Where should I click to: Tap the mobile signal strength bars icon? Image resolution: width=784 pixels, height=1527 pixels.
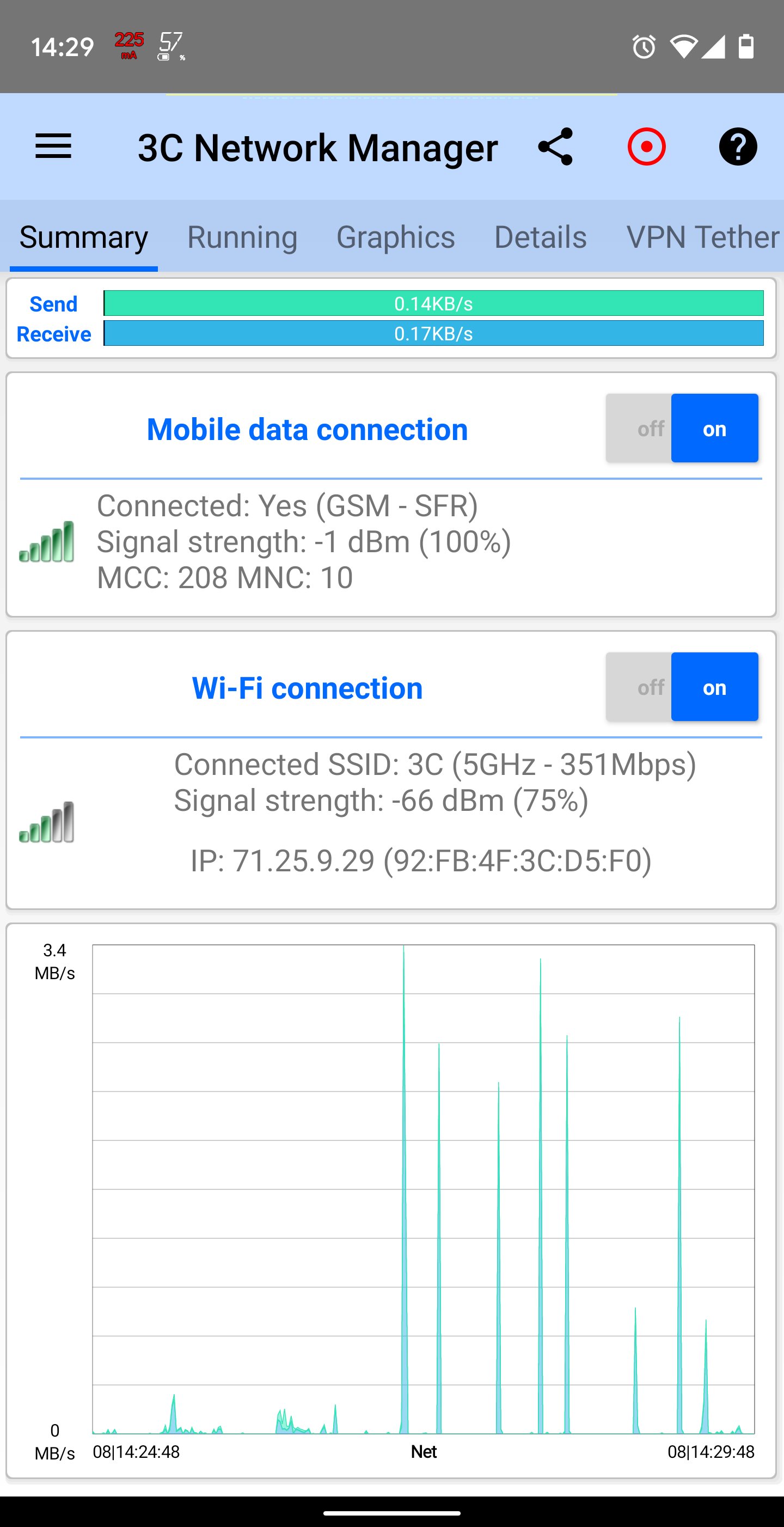tap(47, 541)
